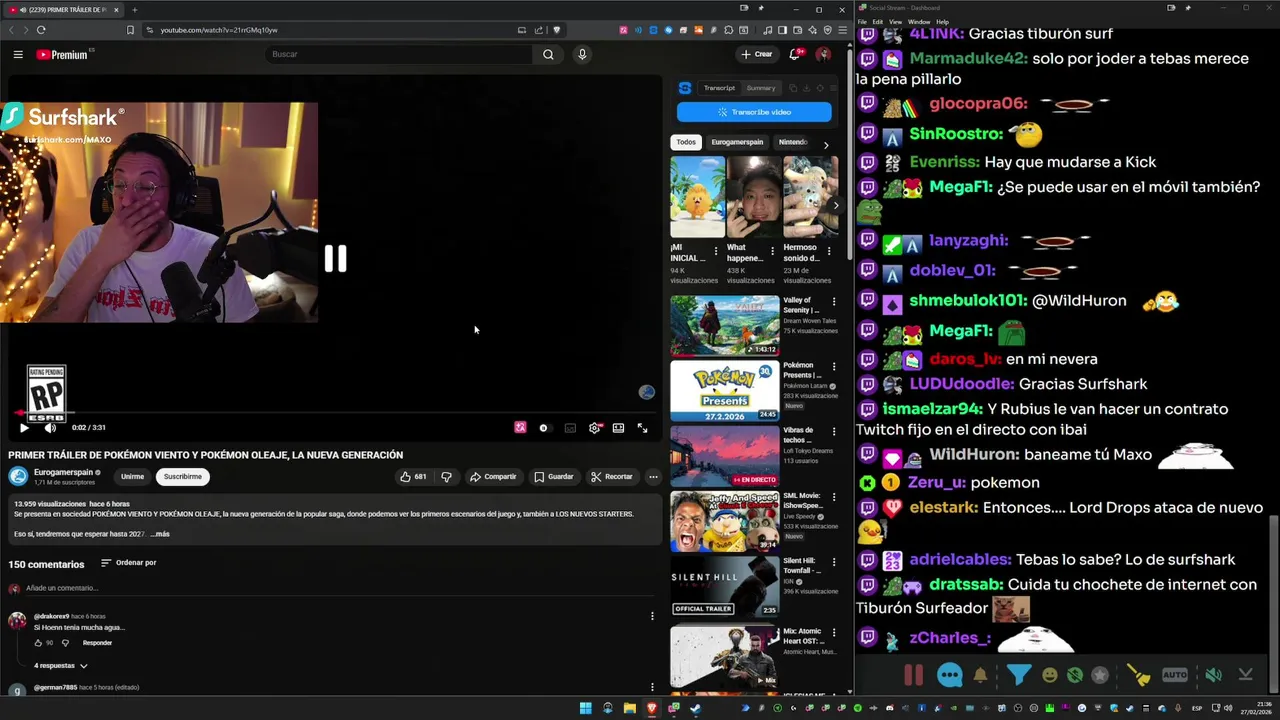The height and width of the screenshot is (720, 1280).
Task: Bookmark the page from the address bar
Action: (x=130, y=30)
